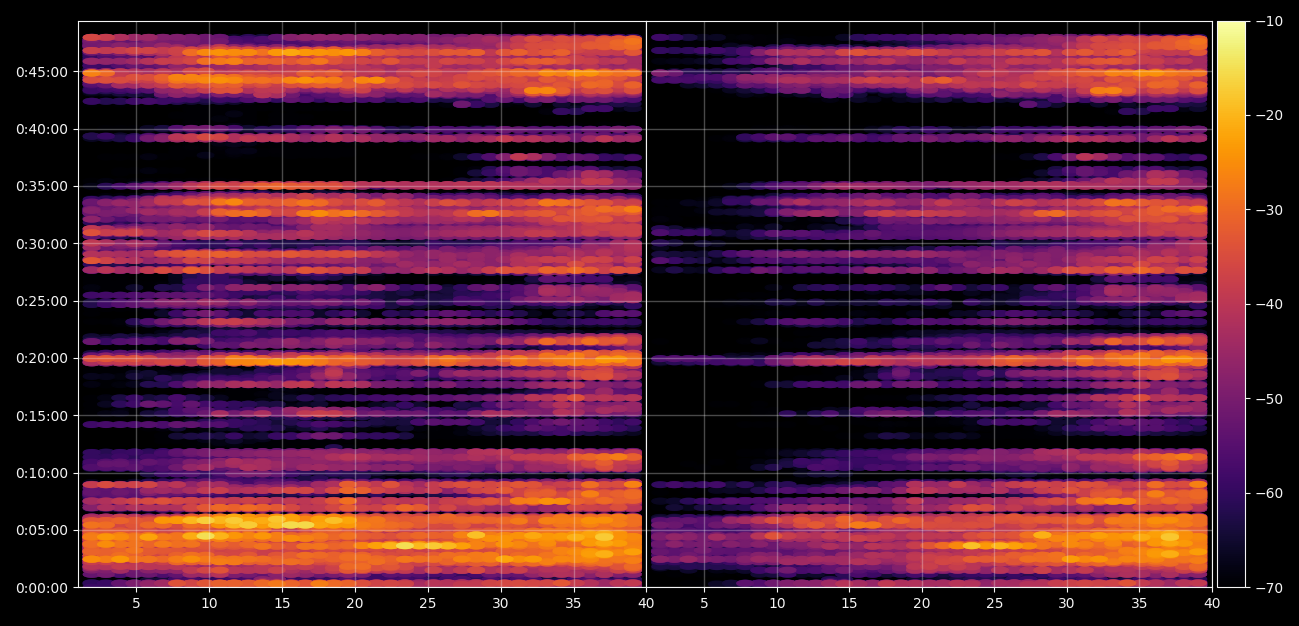Click the 0:05:00 time axis label
This screenshot has height=626, width=1299.
pyautogui.click(x=41, y=530)
